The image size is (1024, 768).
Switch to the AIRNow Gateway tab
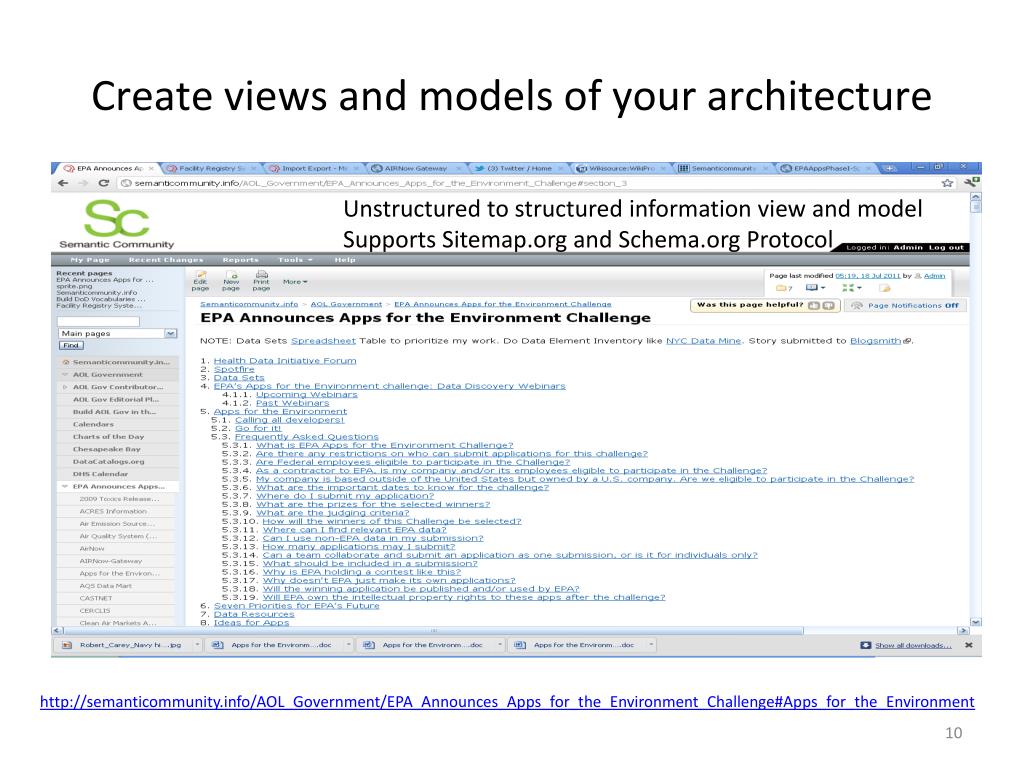coord(415,168)
